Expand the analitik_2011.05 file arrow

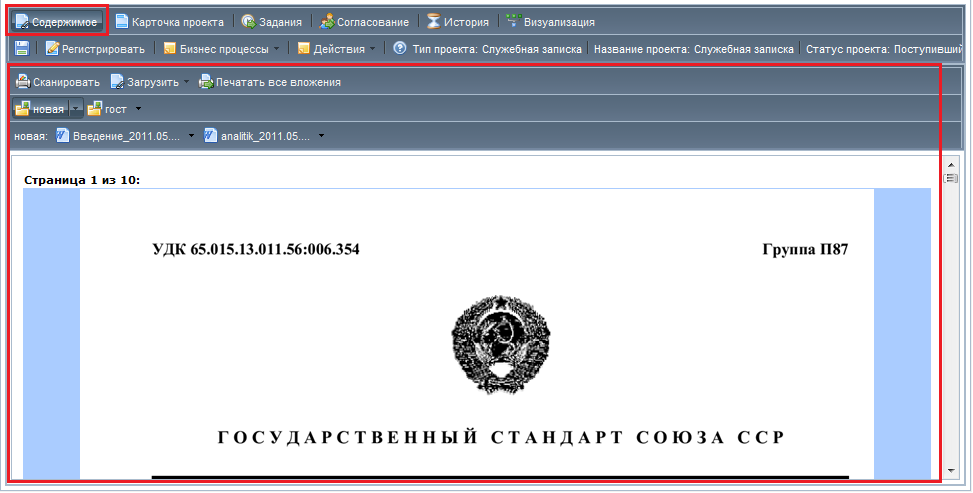pyautogui.click(x=321, y=135)
